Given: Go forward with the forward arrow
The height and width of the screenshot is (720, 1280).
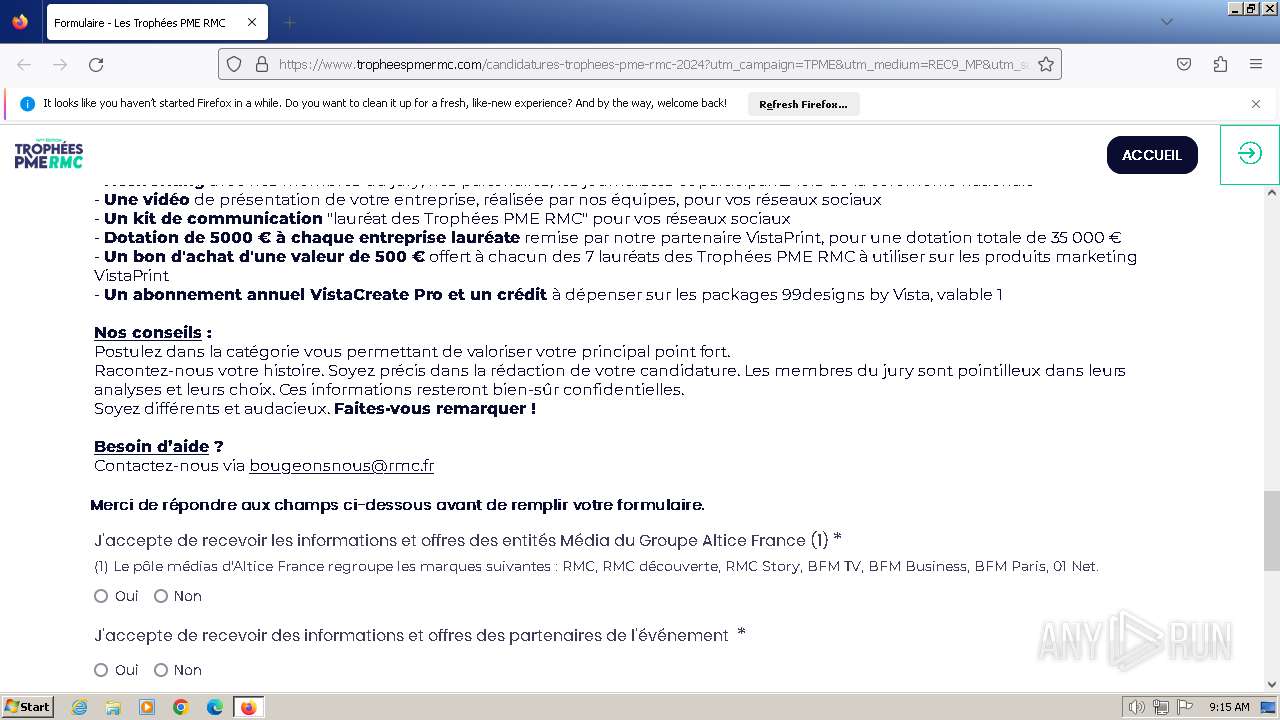Looking at the screenshot, I should point(60,64).
